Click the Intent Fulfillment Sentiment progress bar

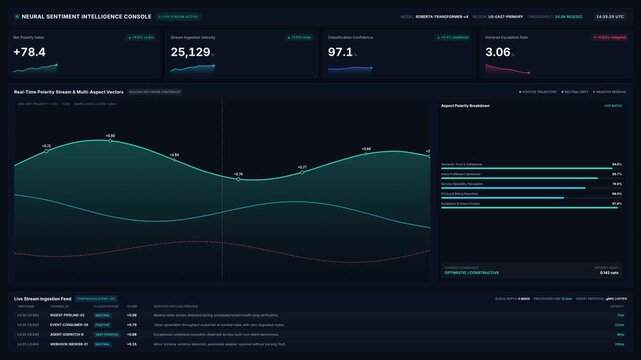coord(531,178)
